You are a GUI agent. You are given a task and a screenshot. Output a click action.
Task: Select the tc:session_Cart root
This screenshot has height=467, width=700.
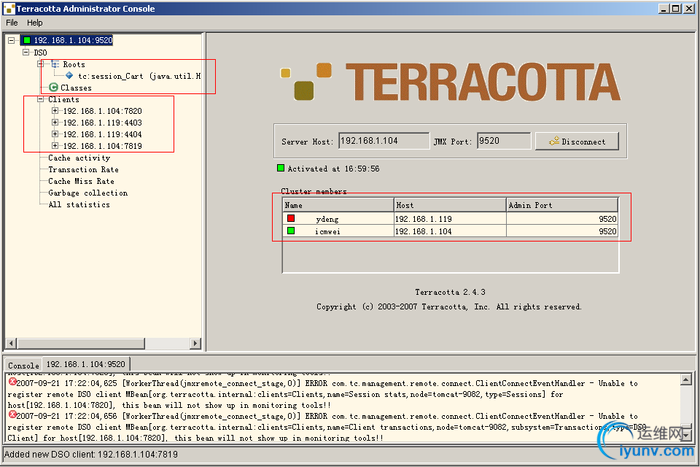click(x=139, y=76)
